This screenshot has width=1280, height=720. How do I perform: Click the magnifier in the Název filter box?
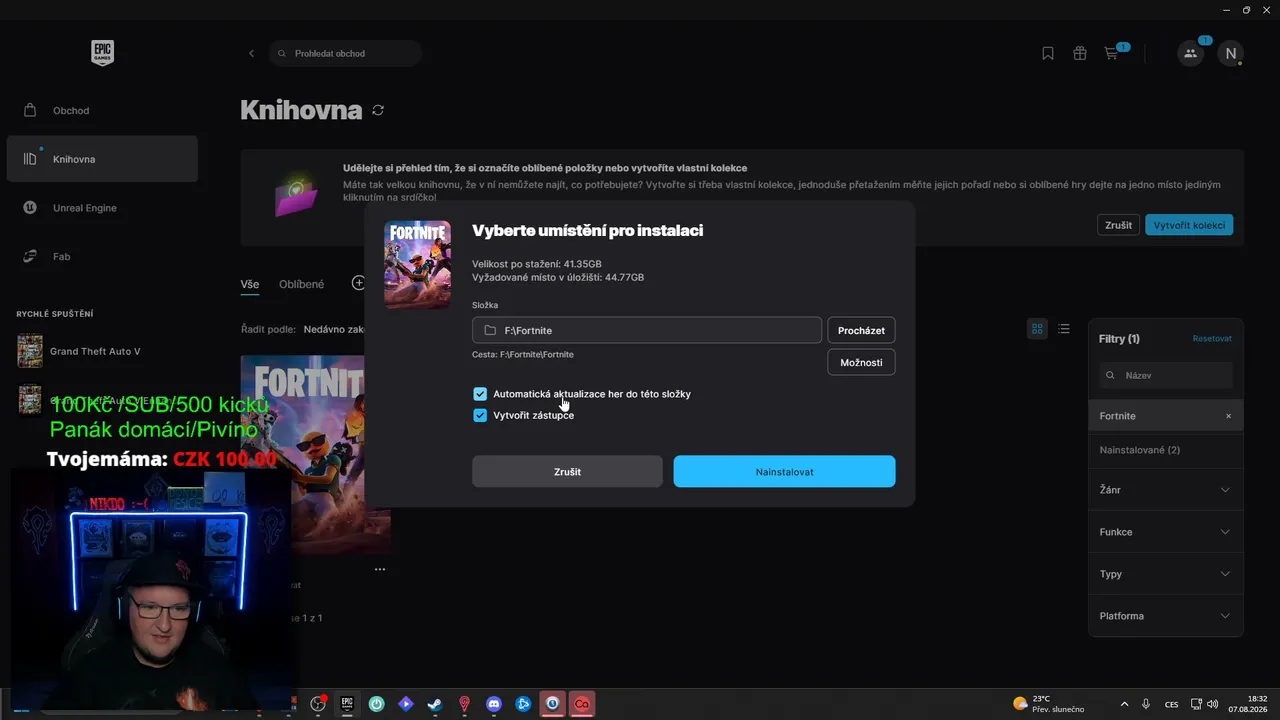(1109, 375)
